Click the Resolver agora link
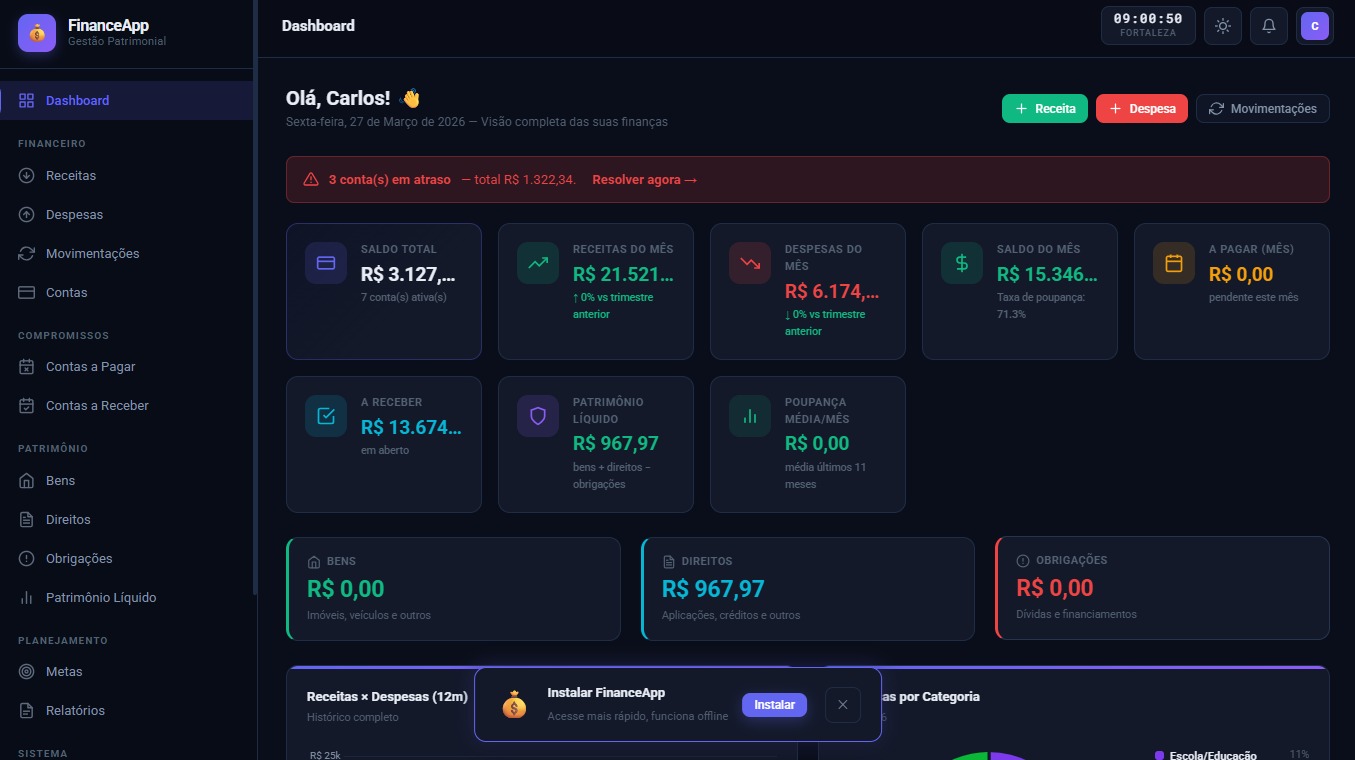The height and width of the screenshot is (760, 1355). coord(644,180)
